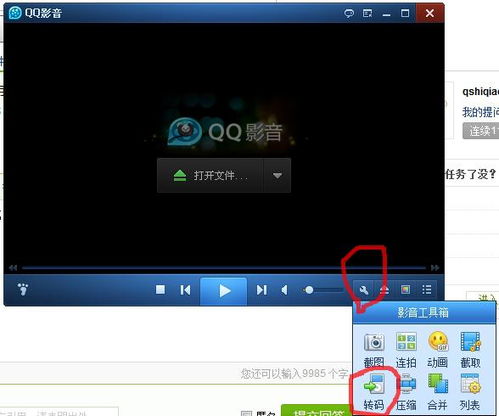Image resolution: width=499 pixels, height=416 pixels.
Task: Click the 打开文件 button
Action: (x=210, y=175)
